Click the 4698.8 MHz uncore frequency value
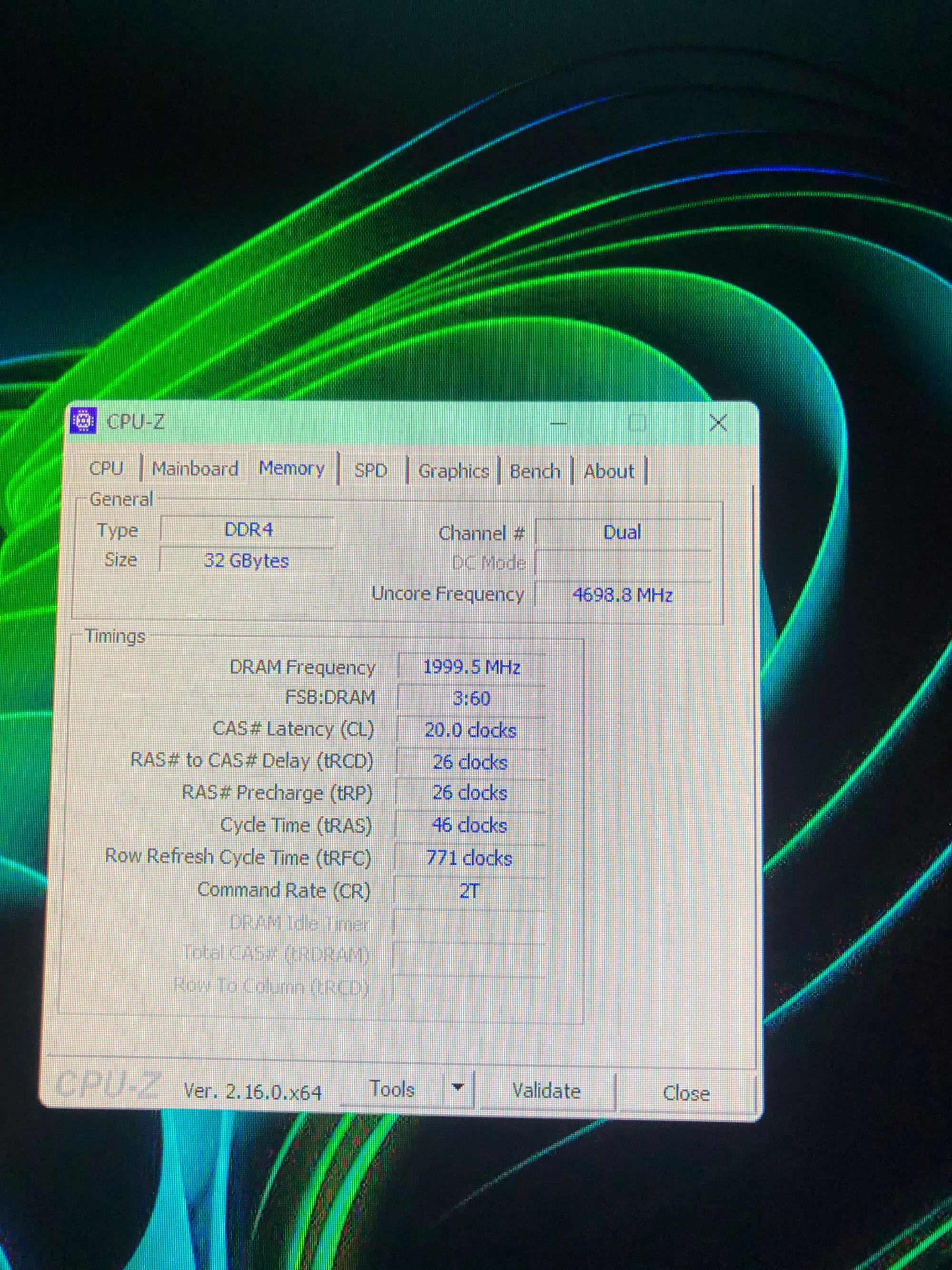The width and height of the screenshot is (952, 1270). coord(623,595)
